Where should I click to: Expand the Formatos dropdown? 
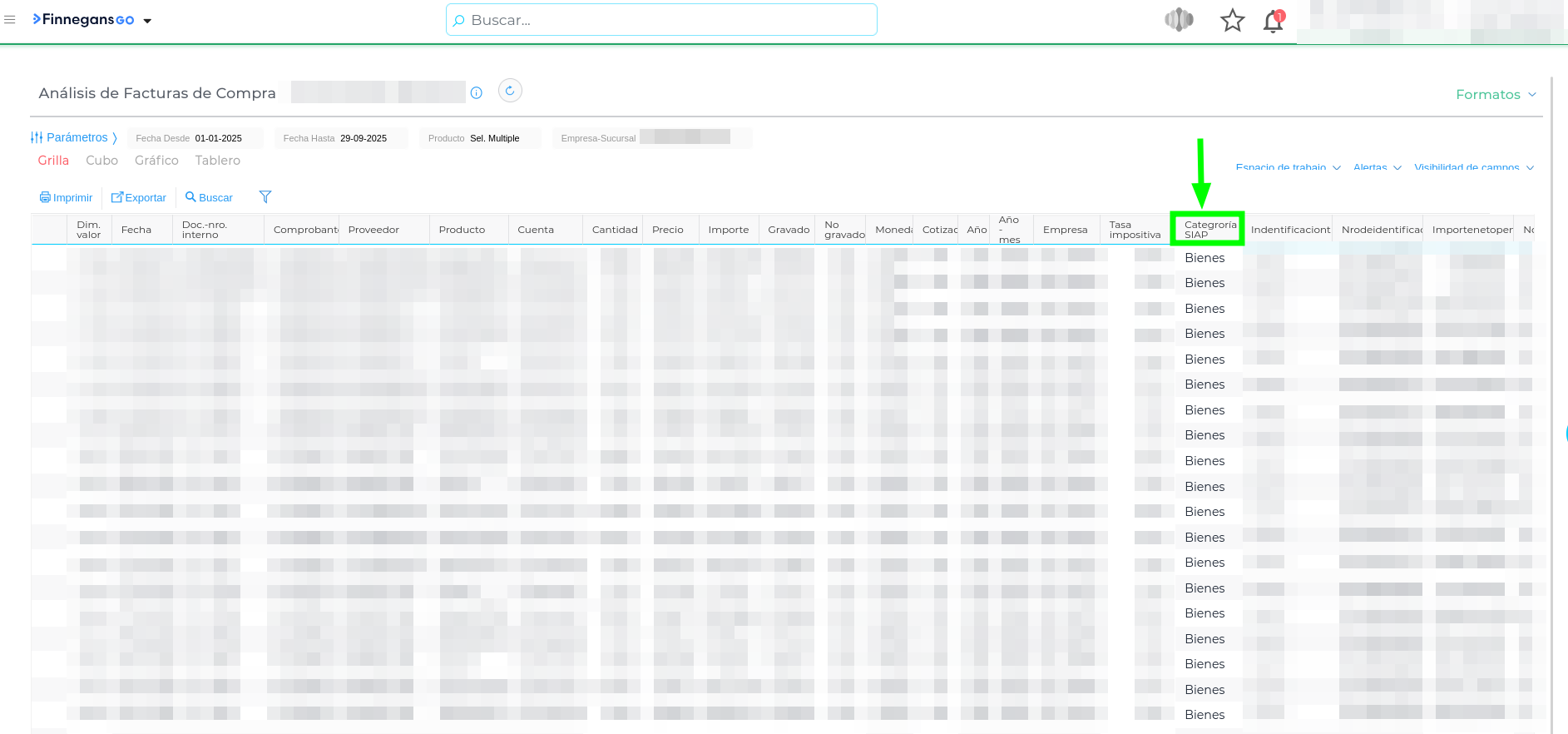(x=1495, y=95)
